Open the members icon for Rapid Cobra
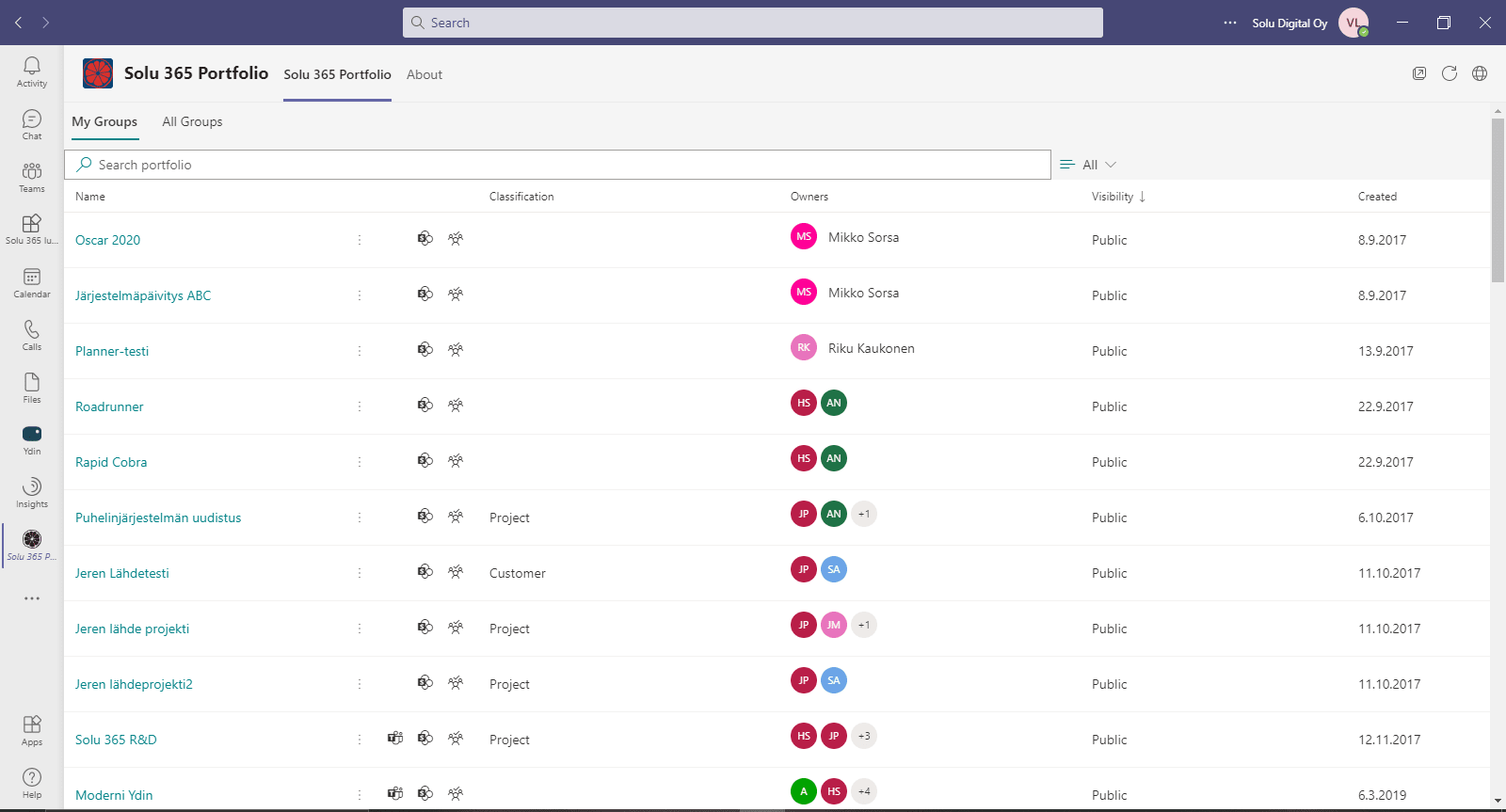Screen dimensions: 1506x812 coord(456,461)
